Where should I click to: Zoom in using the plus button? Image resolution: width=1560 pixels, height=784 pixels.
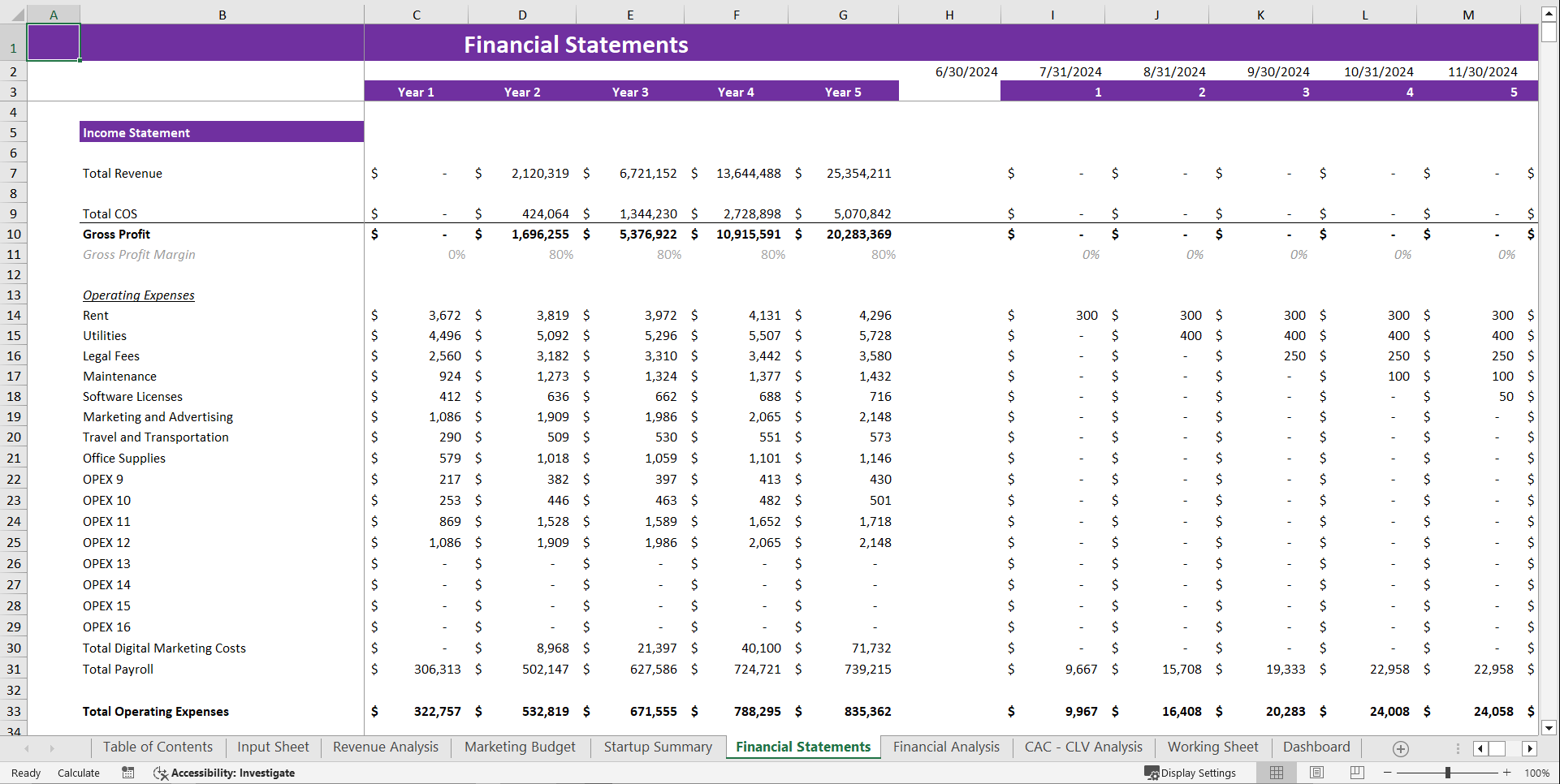tap(1507, 773)
